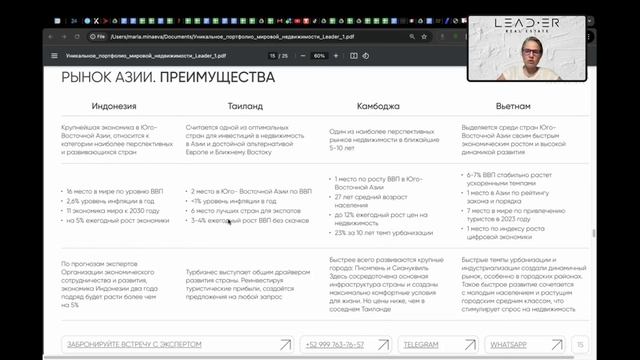Open the PDF viewer sidebar menu icon
Screen dimensions: 640x360
pos(54,56)
